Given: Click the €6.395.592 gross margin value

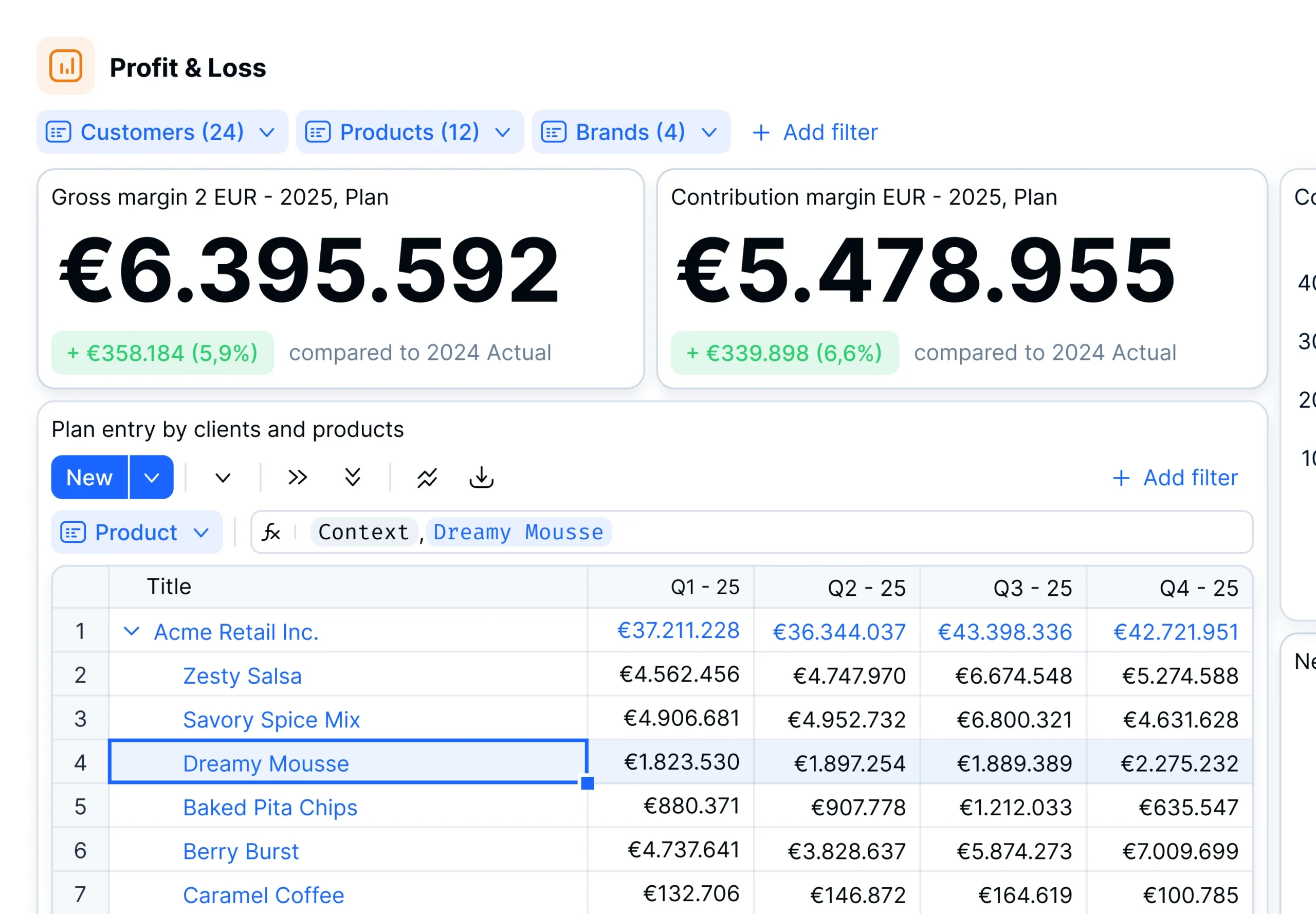Looking at the screenshot, I should [x=309, y=270].
